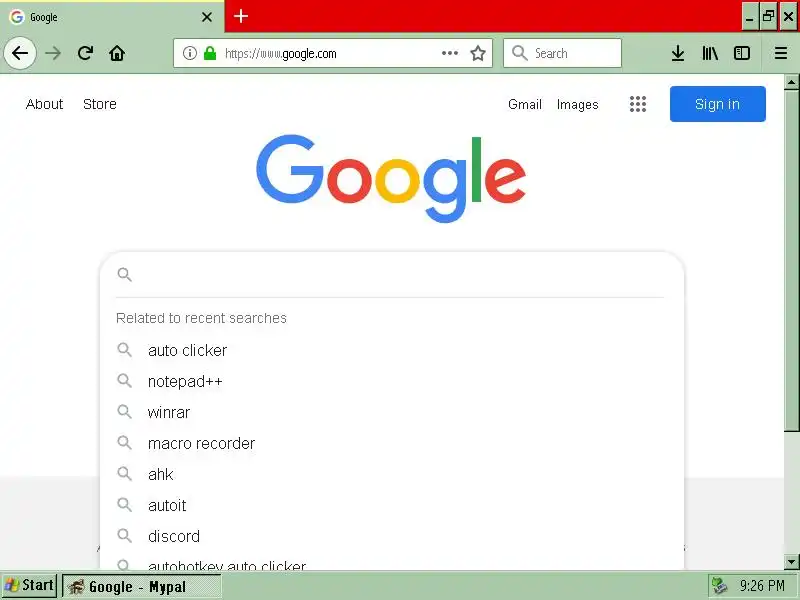Click scrollbar down arrow
The width and height of the screenshot is (800, 600).
click(791, 562)
